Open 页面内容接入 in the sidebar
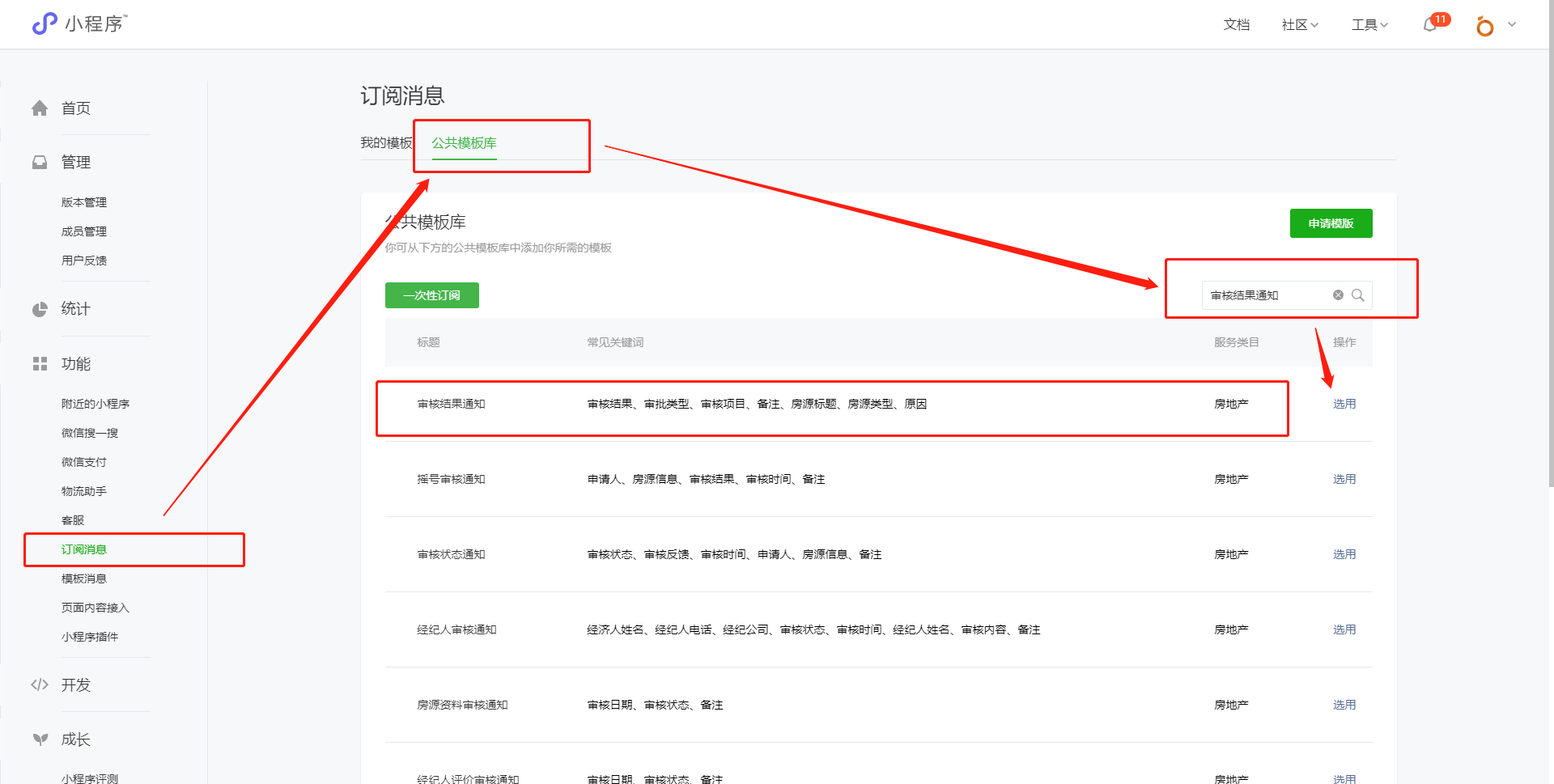The width and height of the screenshot is (1554, 784). point(96,608)
